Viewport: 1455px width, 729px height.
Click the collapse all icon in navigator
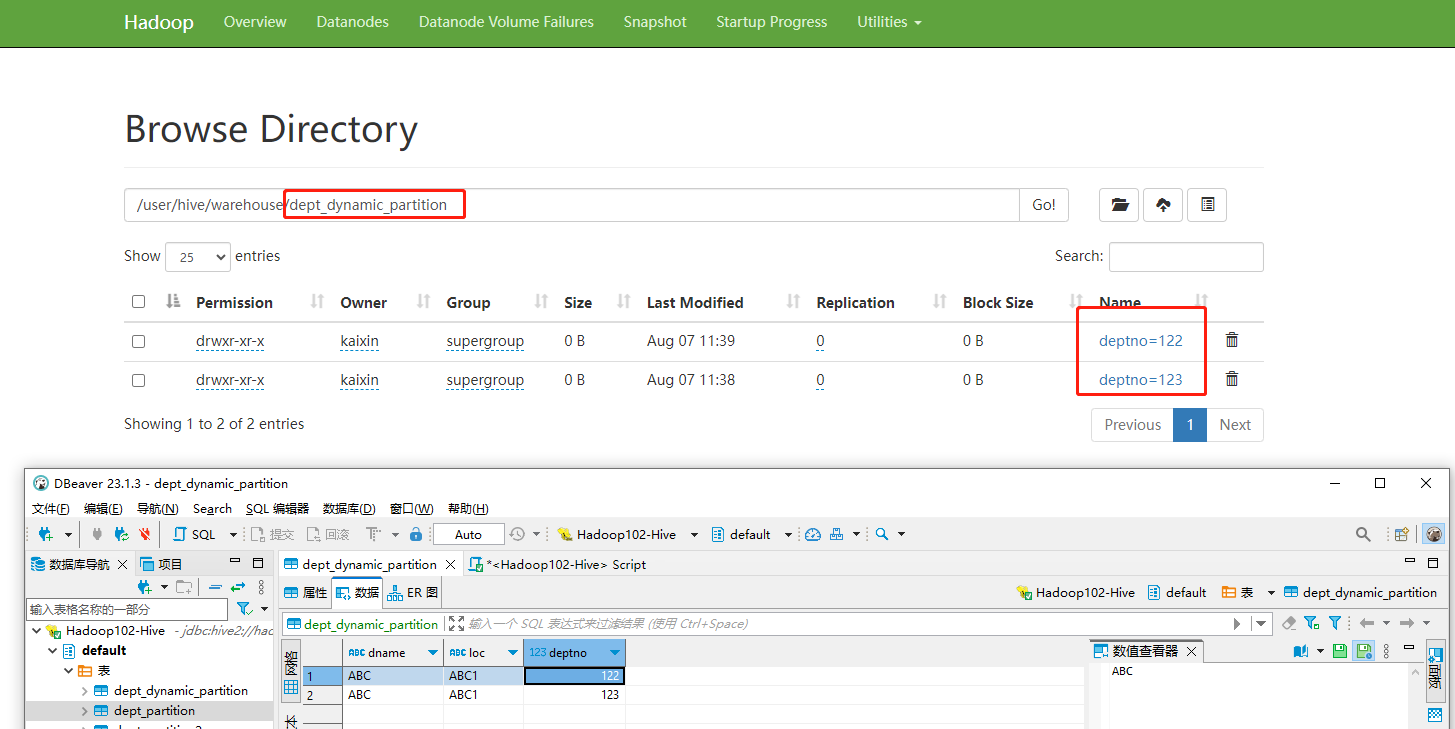215,587
